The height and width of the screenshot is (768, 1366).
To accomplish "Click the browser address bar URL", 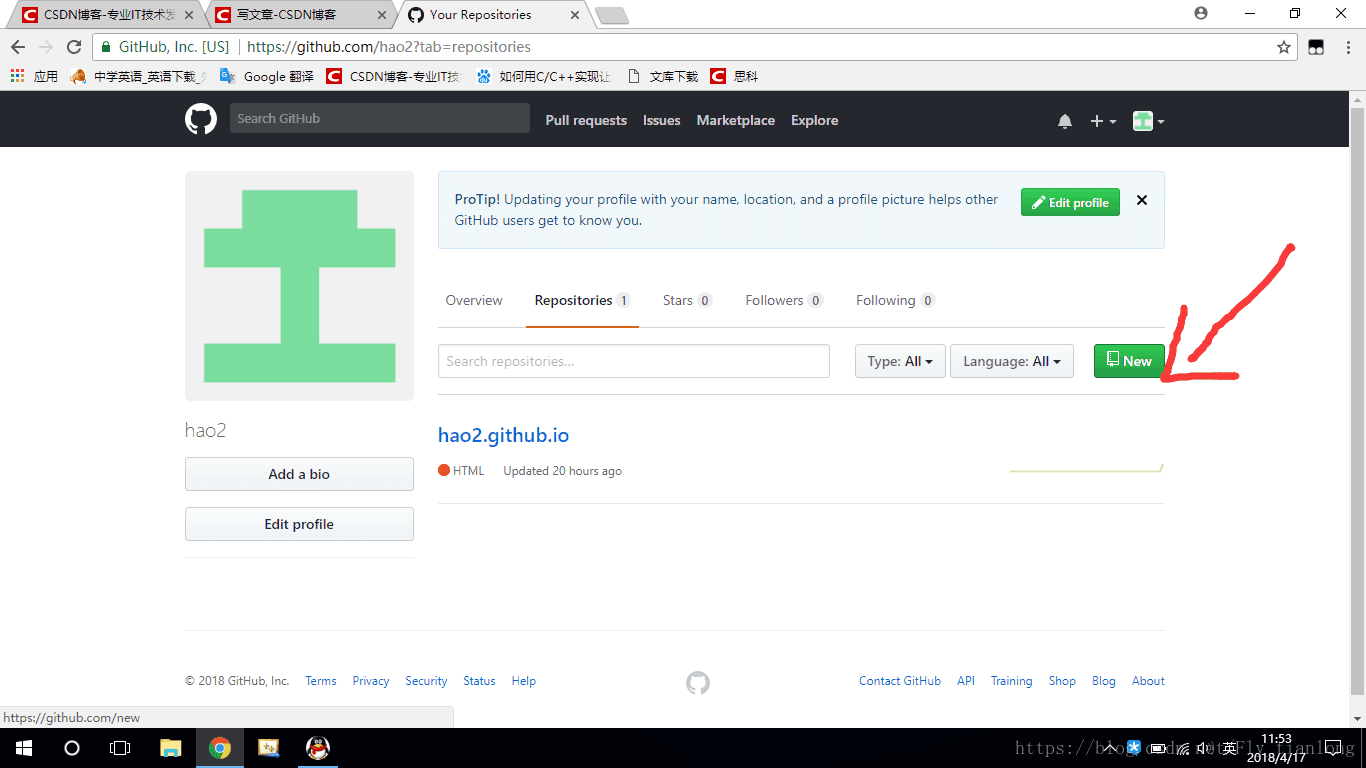I will pyautogui.click(x=389, y=47).
